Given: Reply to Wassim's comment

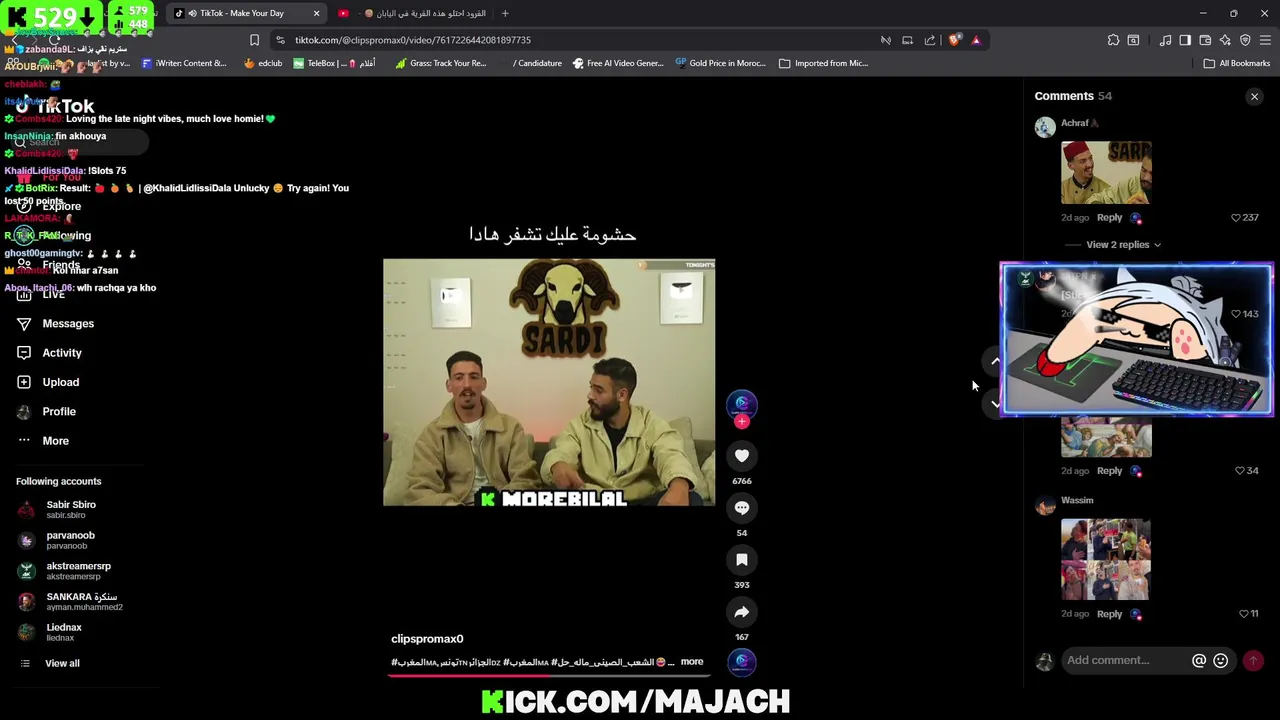Looking at the screenshot, I should click(1109, 613).
